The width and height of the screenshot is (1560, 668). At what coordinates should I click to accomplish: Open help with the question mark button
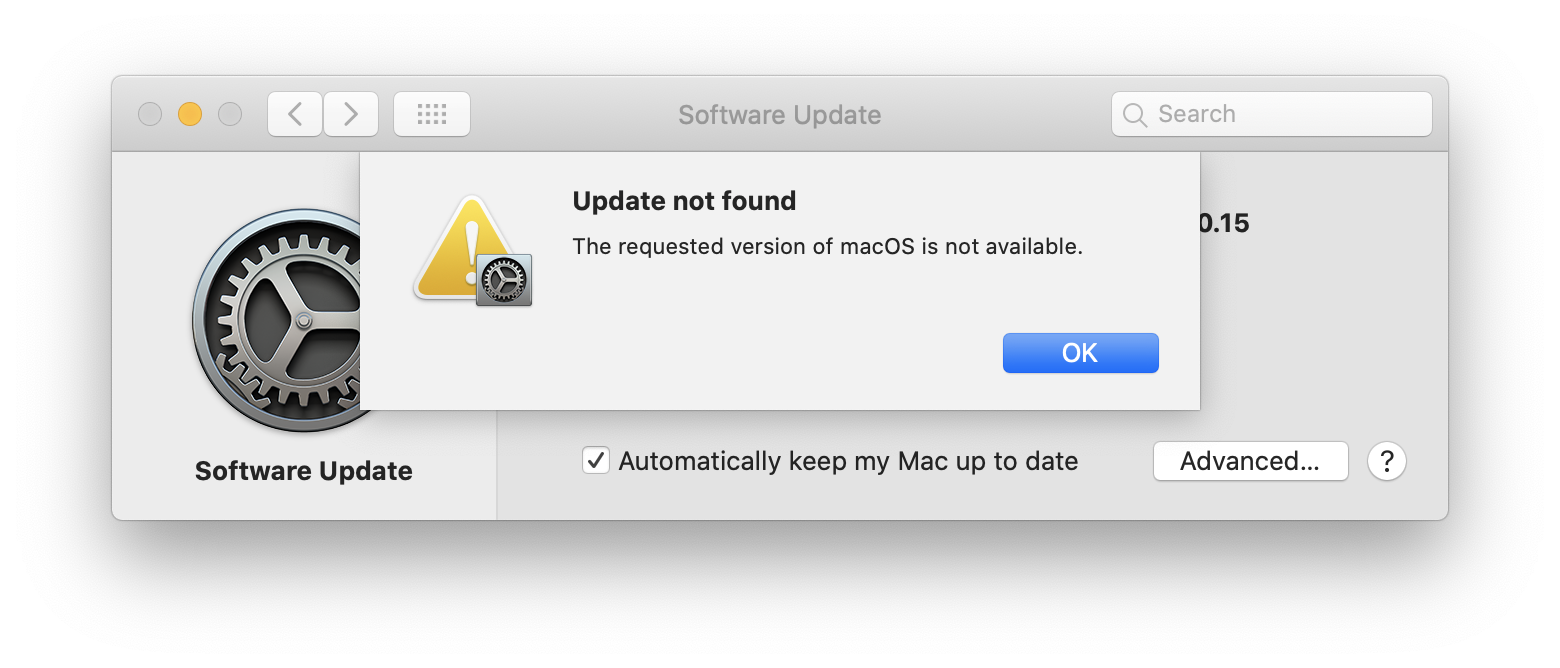1387,461
